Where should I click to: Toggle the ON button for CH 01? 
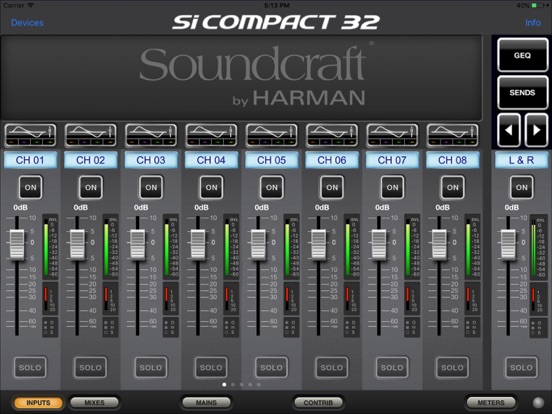30,187
